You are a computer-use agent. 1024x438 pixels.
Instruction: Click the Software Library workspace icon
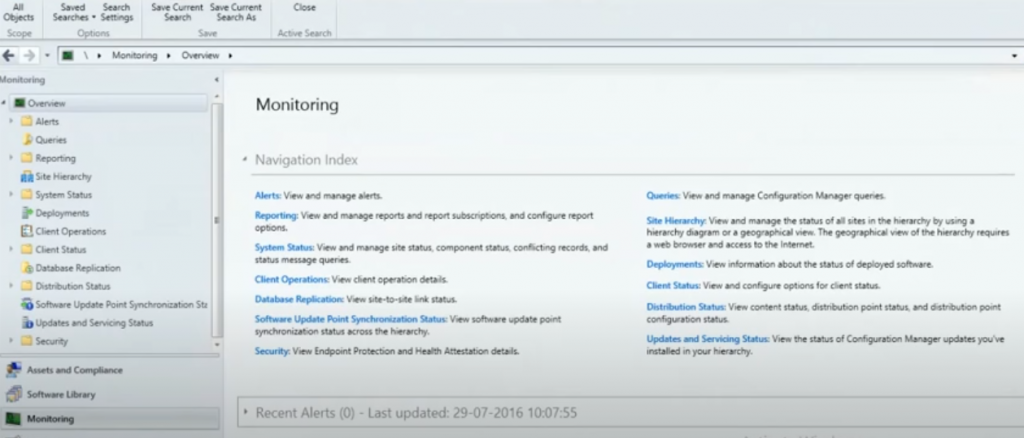tap(14, 394)
